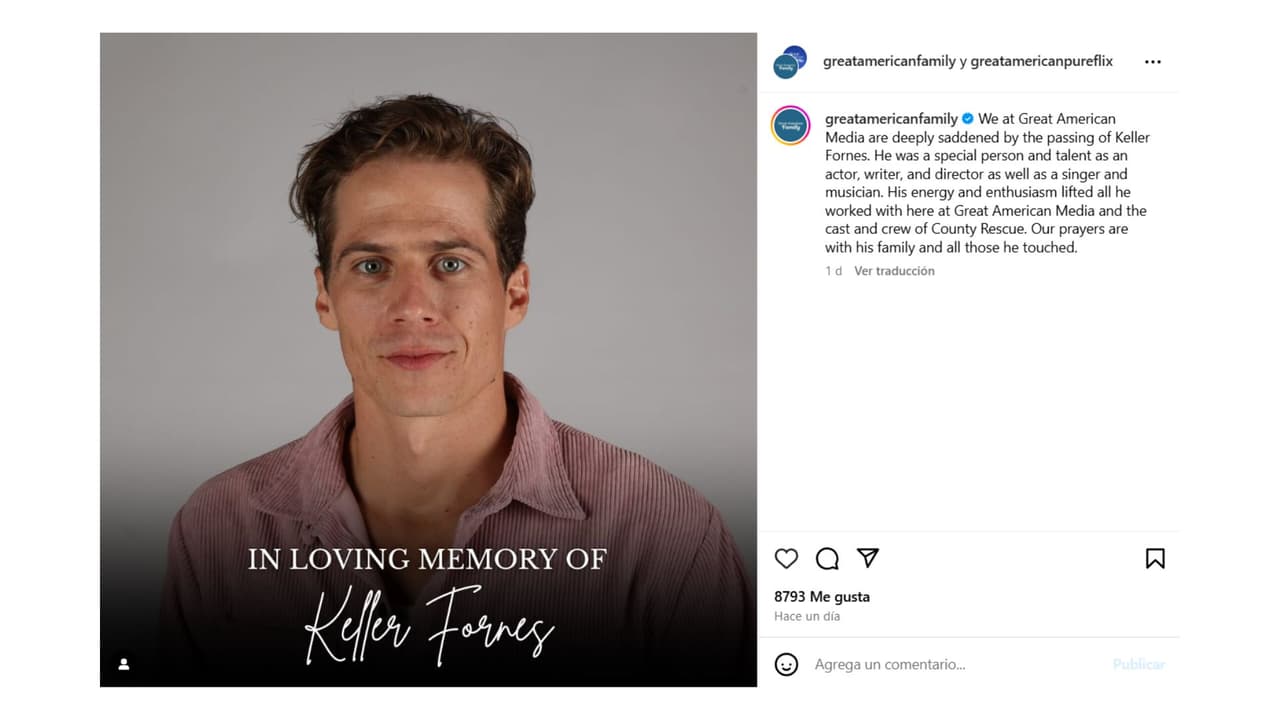Open post options with the three-dot icon
The height and width of the screenshot is (720, 1280).
[x=1152, y=61]
